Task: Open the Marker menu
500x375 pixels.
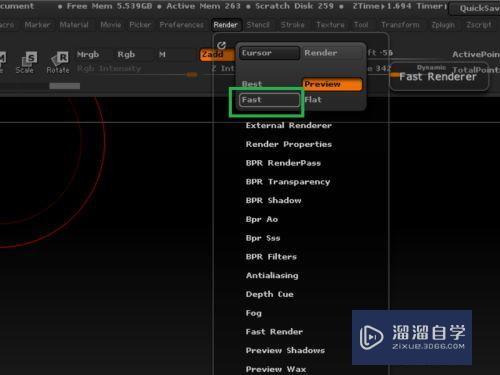Action: click(x=37, y=25)
